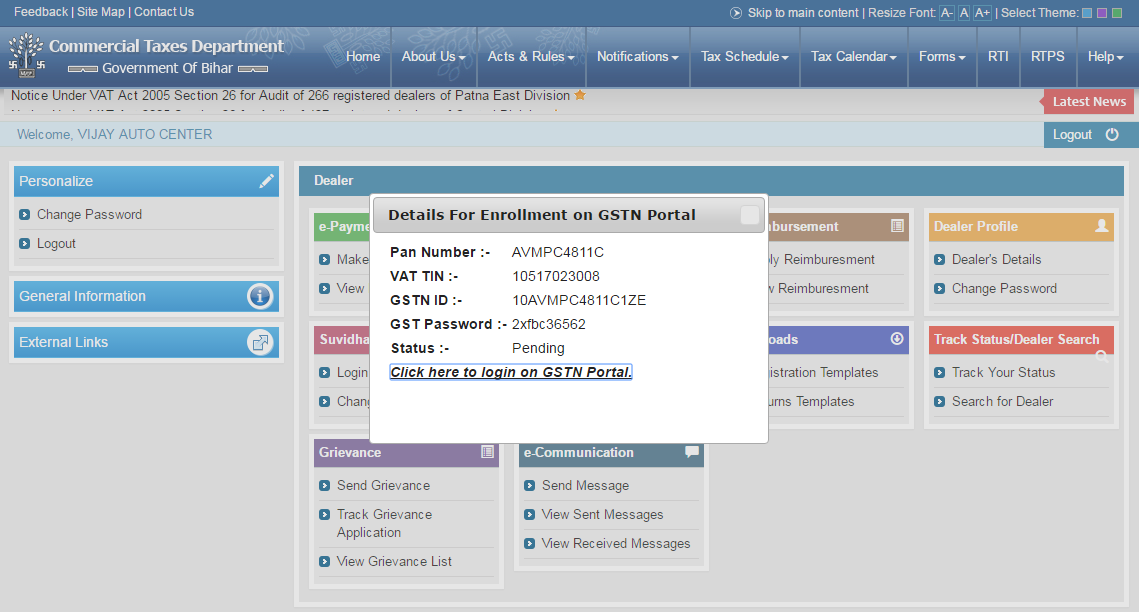1139x612 pixels.
Task: Close the GSTN enrollment details dialog
Action: (749, 215)
